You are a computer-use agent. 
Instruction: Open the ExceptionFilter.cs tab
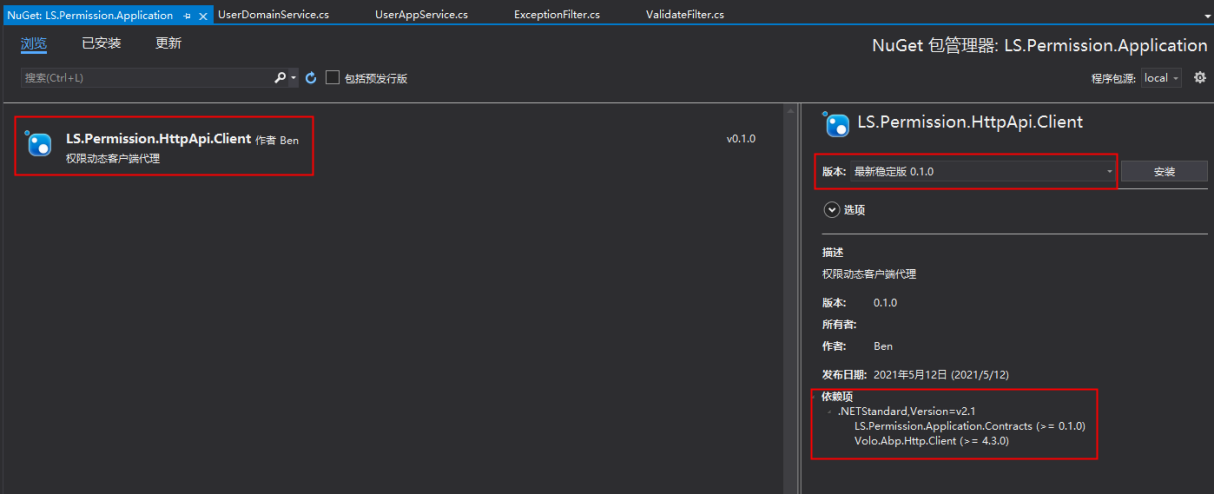pyautogui.click(x=557, y=15)
